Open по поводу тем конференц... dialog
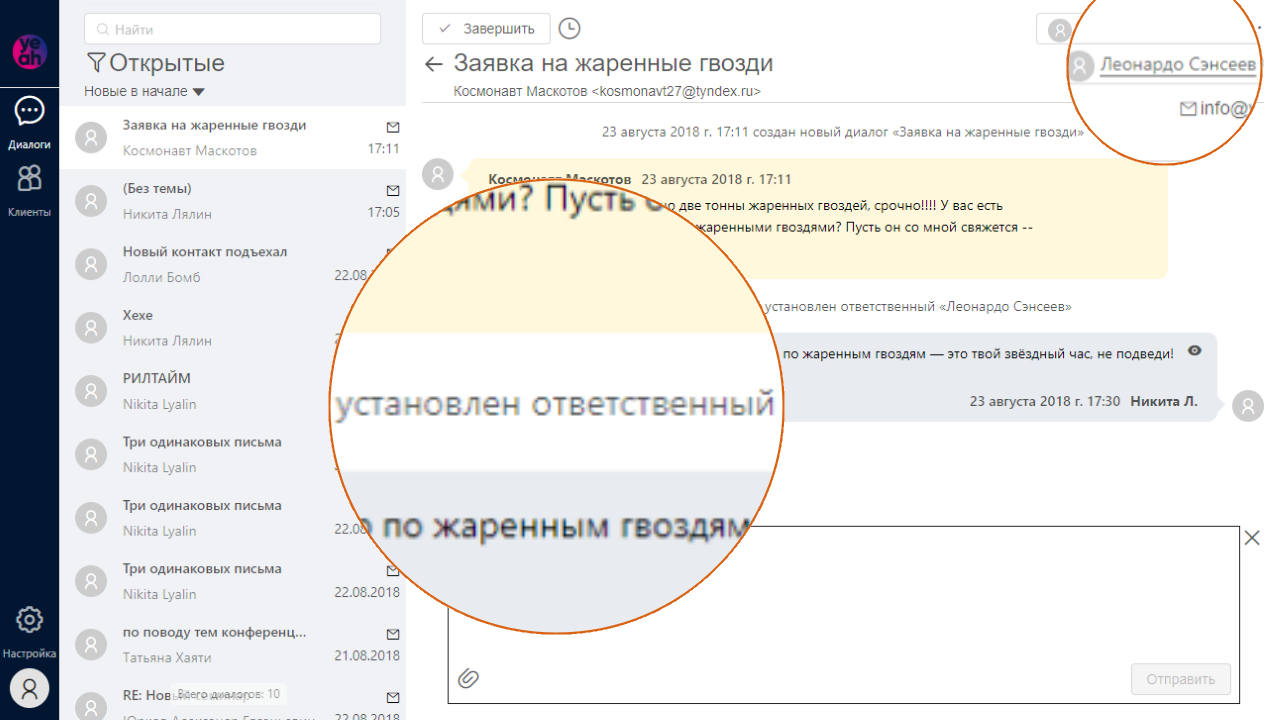 tap(233, 644)
